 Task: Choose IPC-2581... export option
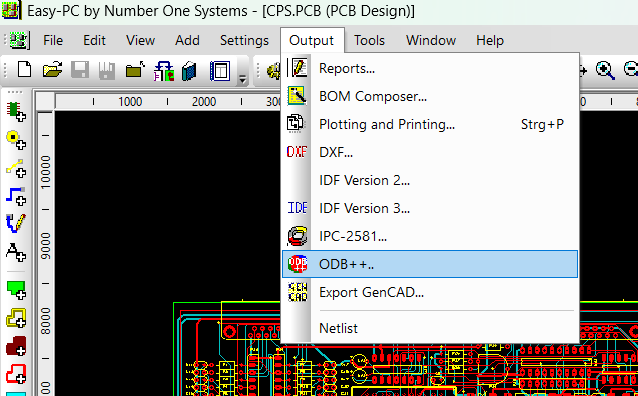(430, 236)
